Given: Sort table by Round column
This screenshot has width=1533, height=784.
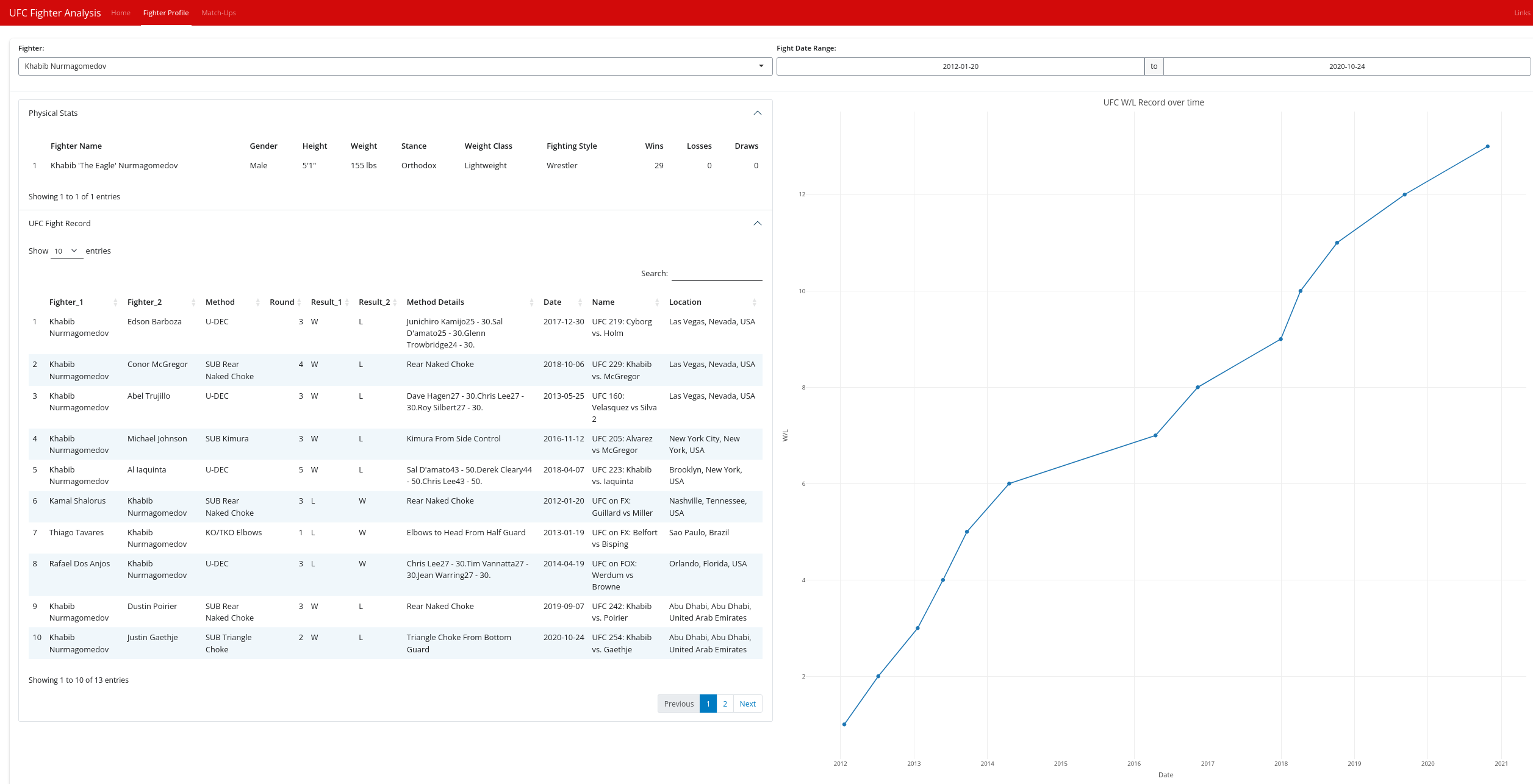Looking at the screenshot, I should (285, 302).
